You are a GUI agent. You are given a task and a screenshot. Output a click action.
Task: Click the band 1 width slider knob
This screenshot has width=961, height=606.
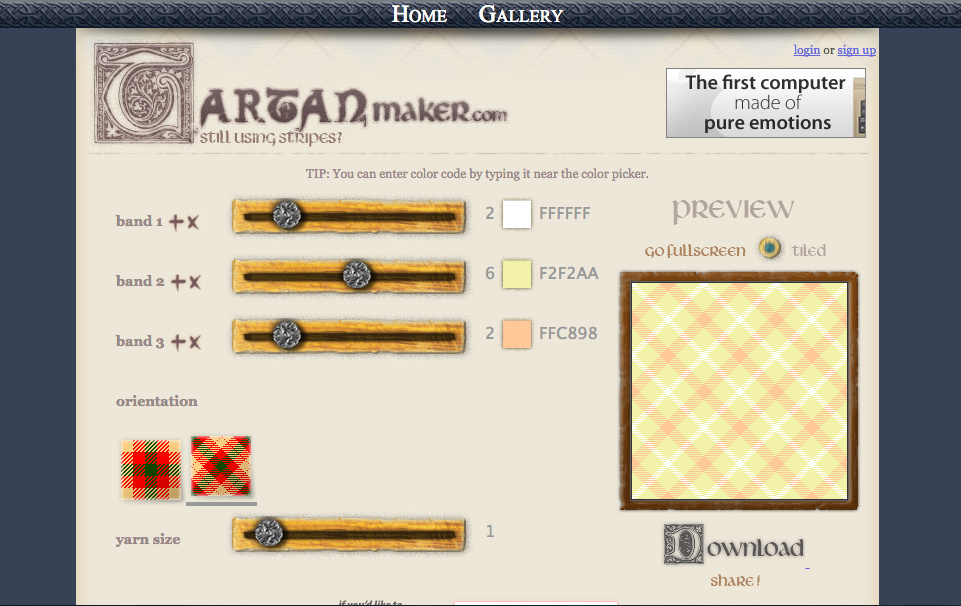coord(286,215)
